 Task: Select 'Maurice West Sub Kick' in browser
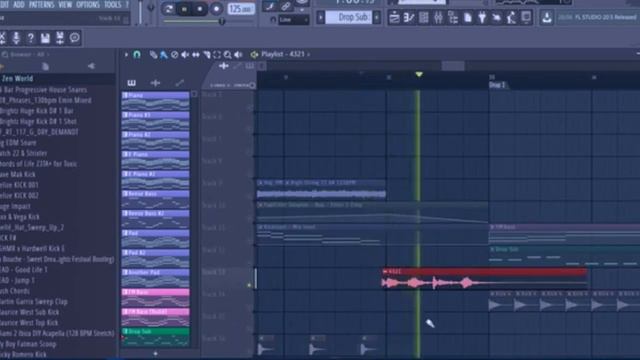[x=29, y=312]
